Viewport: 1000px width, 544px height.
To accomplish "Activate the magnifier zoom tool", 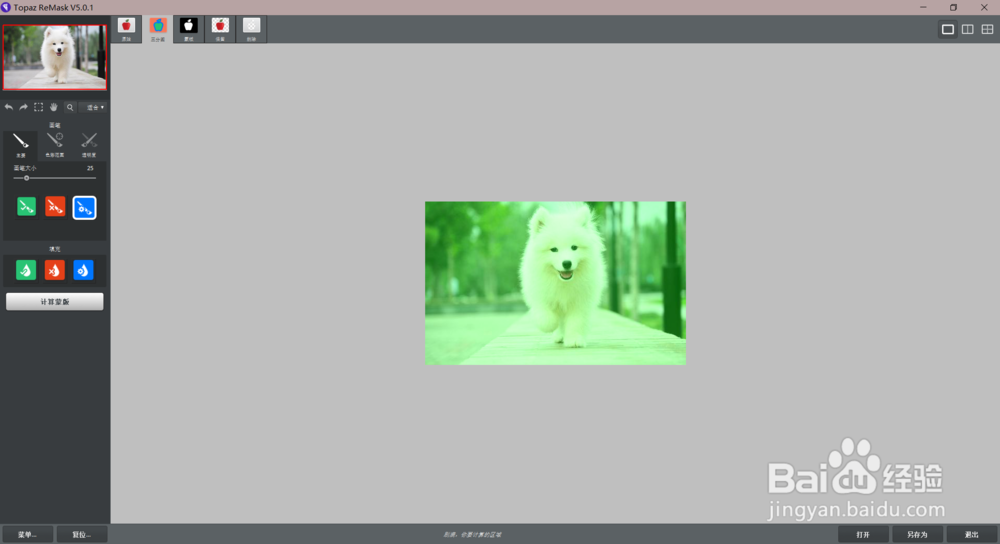I will click(x=70, y=107).
